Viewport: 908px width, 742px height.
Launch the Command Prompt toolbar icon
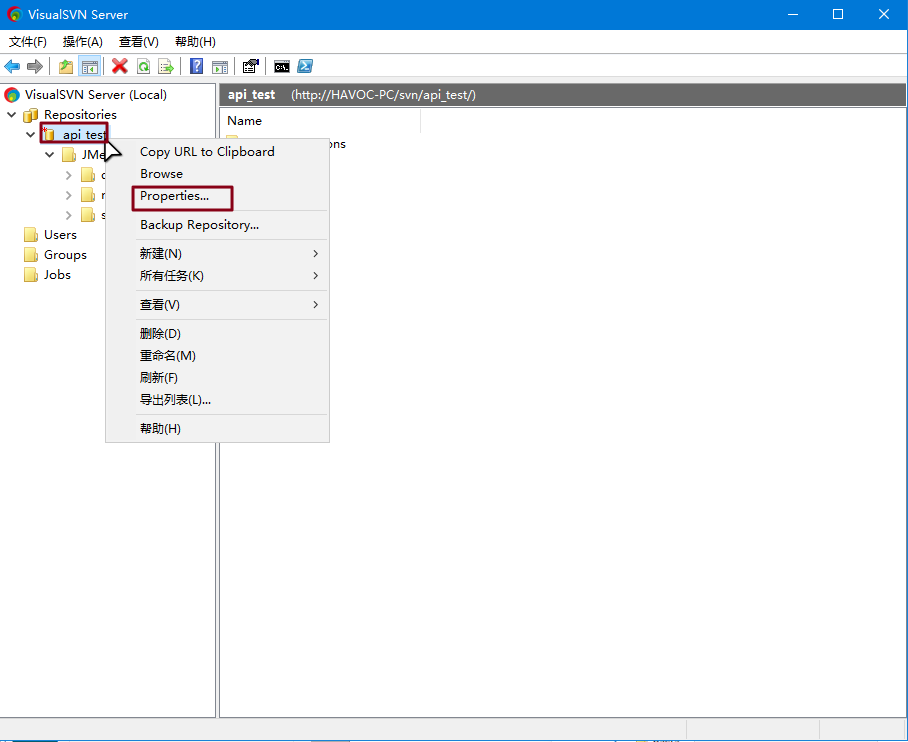pos(282,67)
